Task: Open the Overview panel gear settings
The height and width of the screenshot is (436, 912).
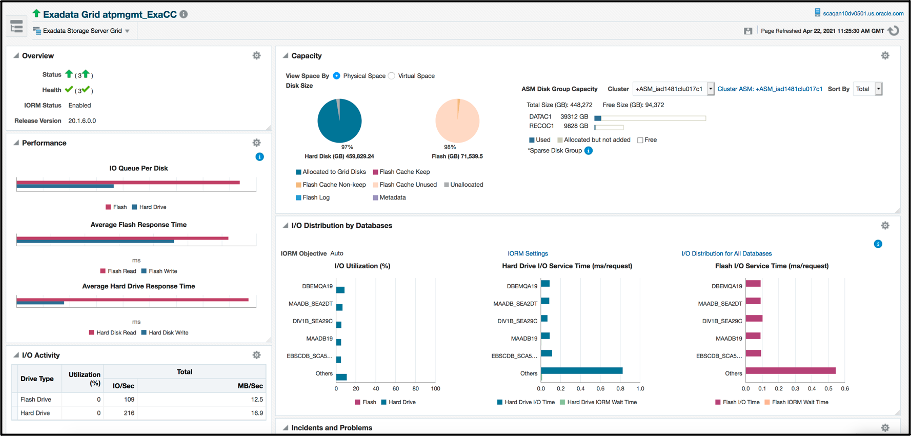Action: point(256,56)
